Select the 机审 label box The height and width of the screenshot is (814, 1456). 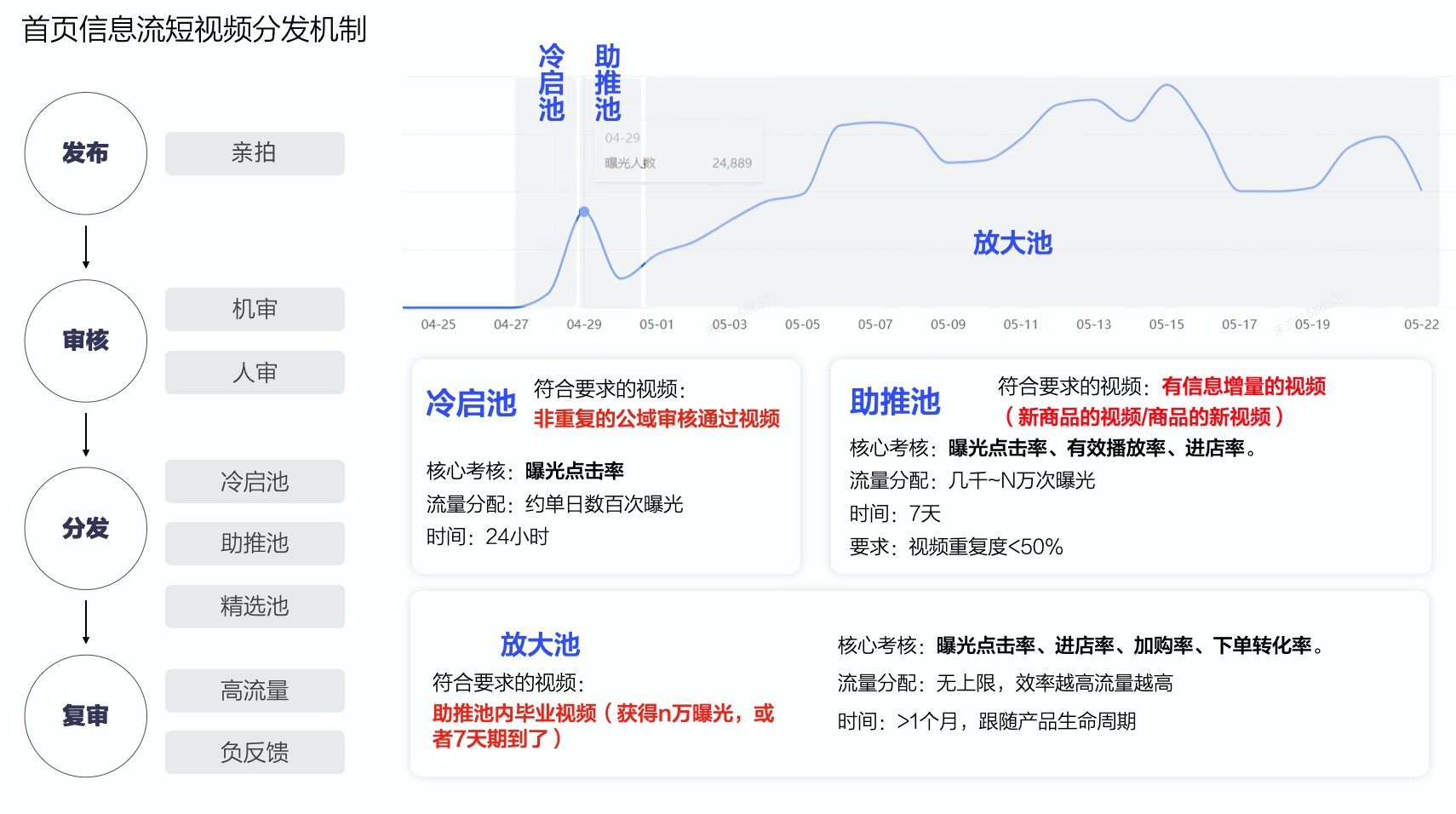255,309
